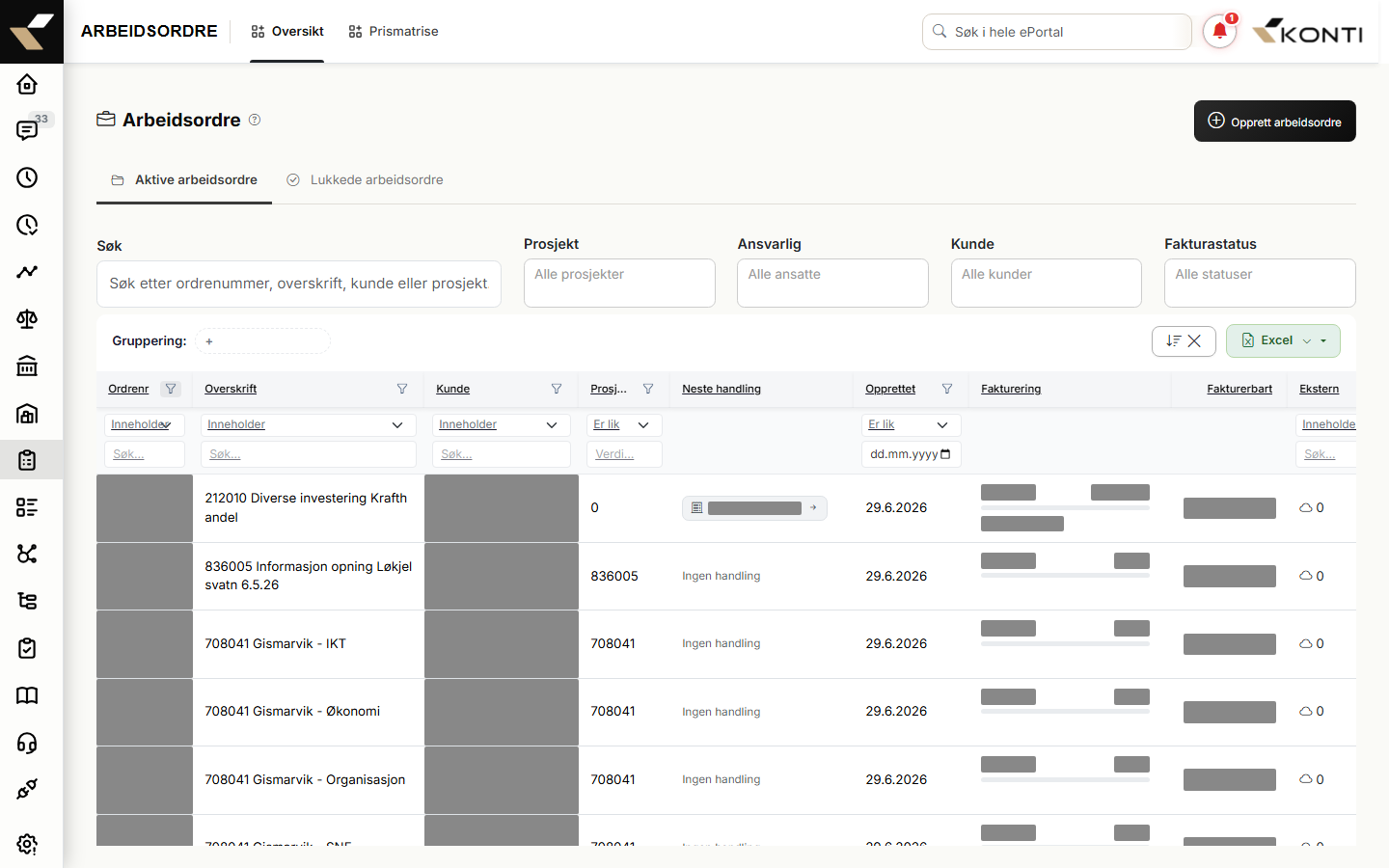Viewport: 1389px width, 868px height.
Task: Click the cloud icon in 836005 Informasjon row
Action: 1306,576
